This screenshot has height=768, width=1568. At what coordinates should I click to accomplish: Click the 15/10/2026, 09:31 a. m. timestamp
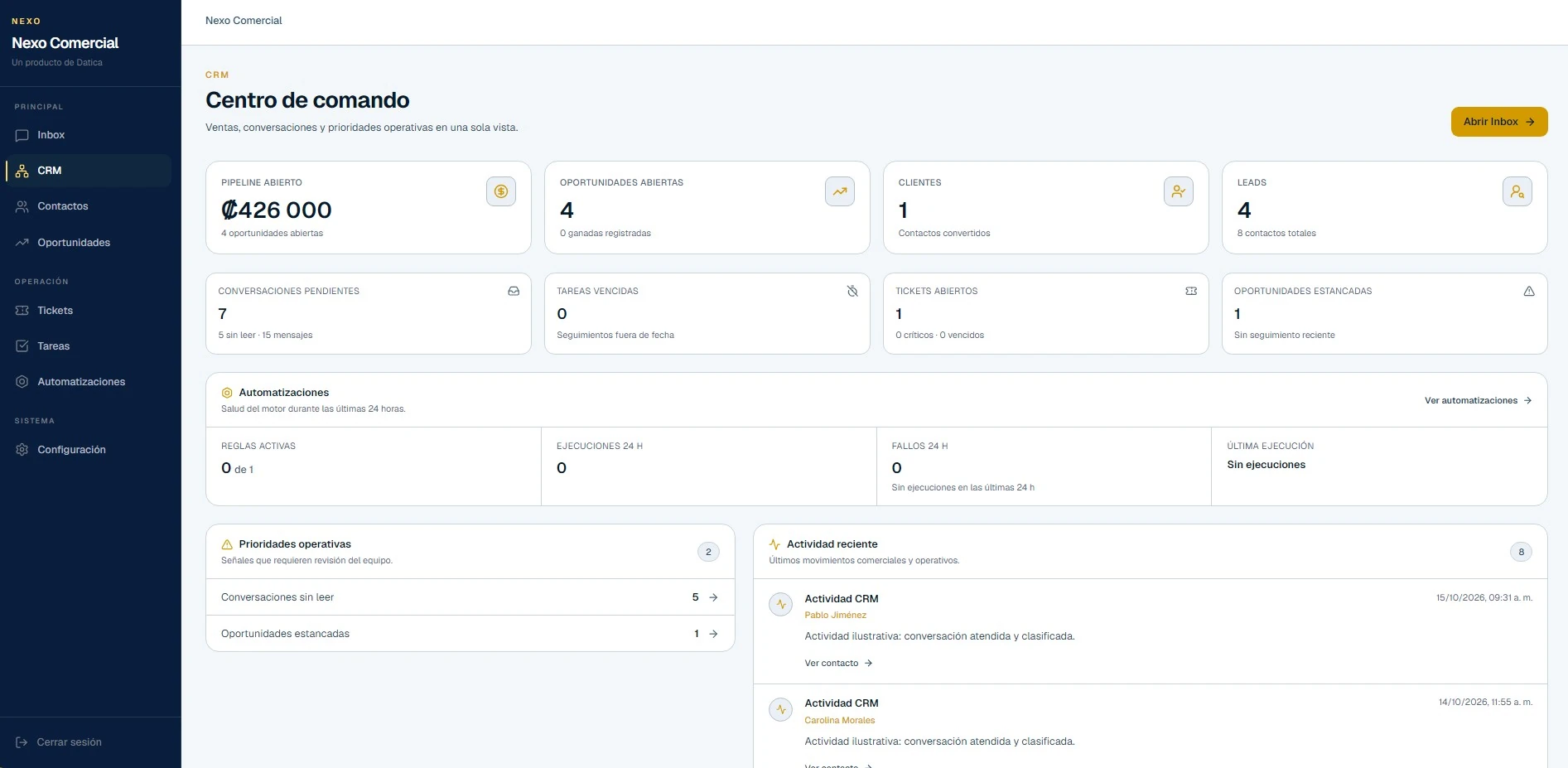click(1484, 598)
